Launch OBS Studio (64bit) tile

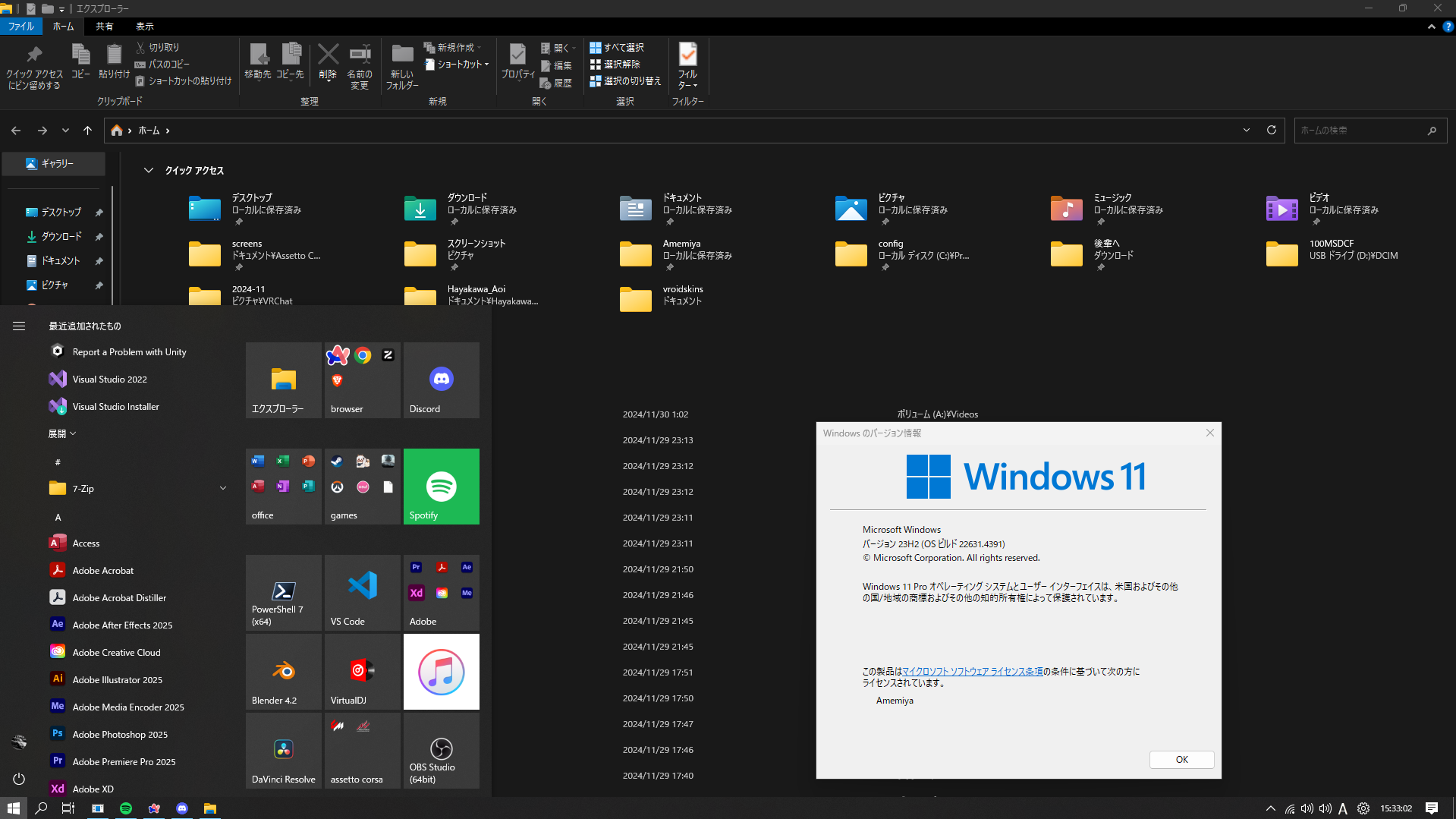442,751
